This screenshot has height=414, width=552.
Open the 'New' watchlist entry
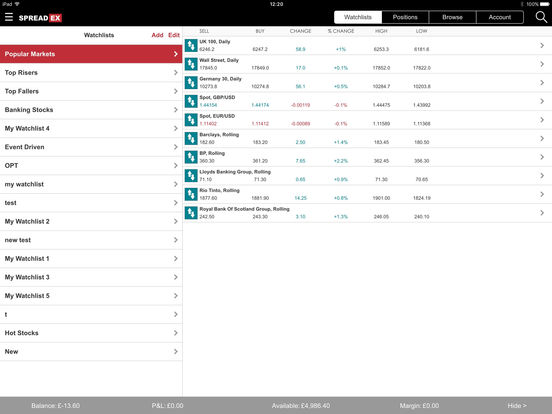point(91,352)
